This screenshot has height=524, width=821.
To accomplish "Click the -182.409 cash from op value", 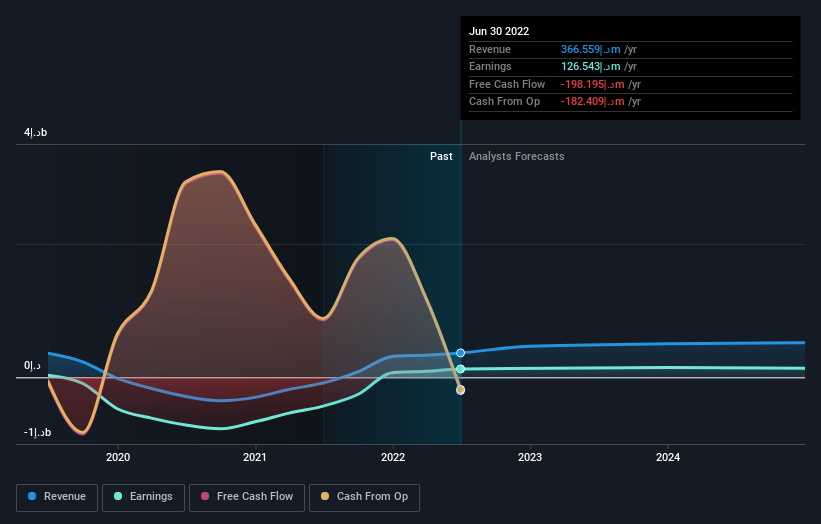I will [x=592, y=102].
